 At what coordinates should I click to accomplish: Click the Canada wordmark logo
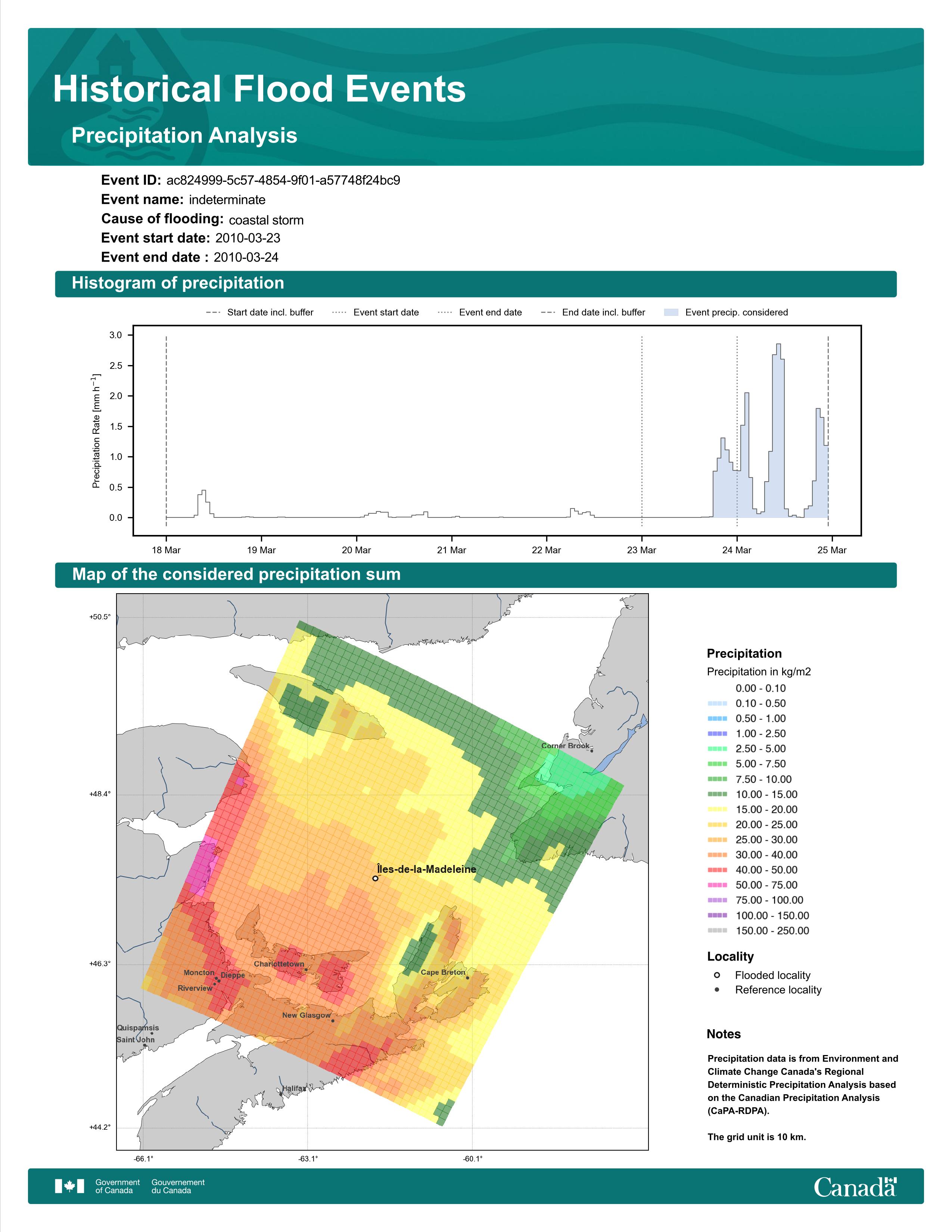pyautogui.click(x=855, y=1186)
